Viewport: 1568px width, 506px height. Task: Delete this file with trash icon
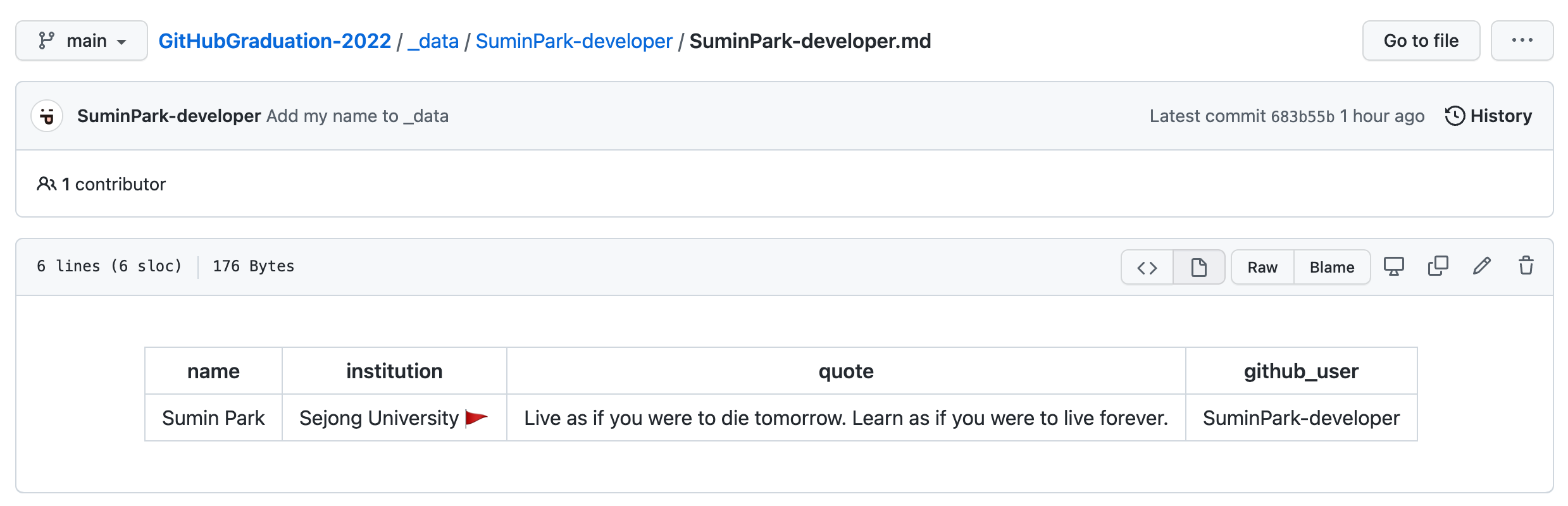pos(1526,266)
